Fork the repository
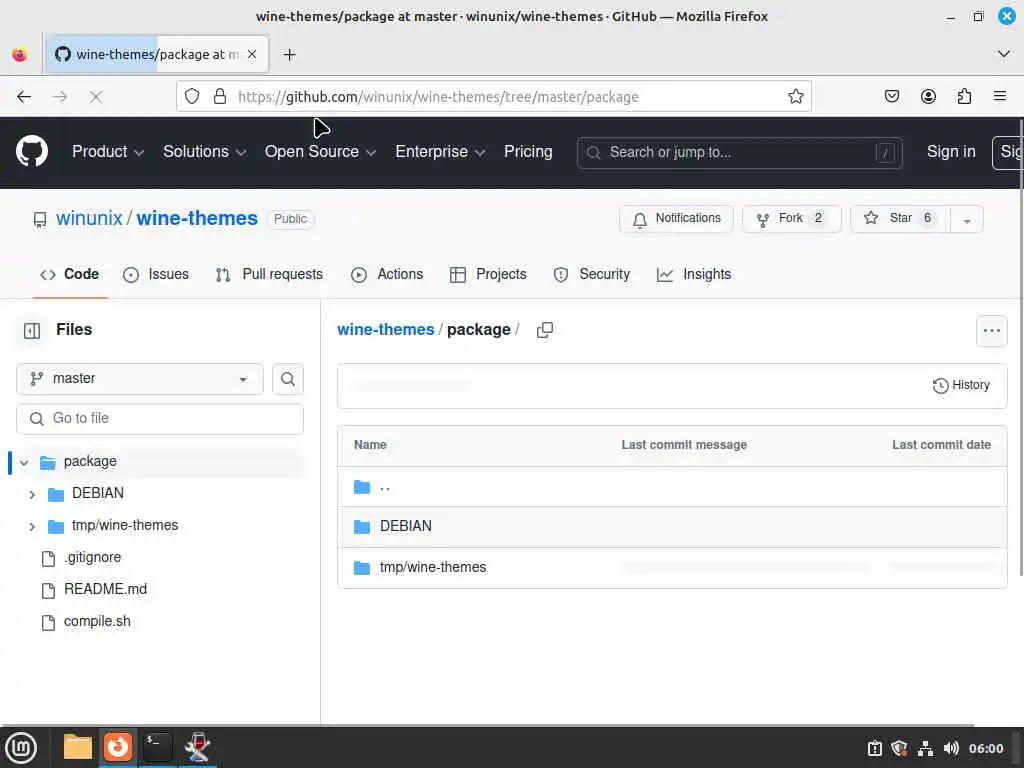This screenshot has width=1024, height=768. tap(792, 219)
